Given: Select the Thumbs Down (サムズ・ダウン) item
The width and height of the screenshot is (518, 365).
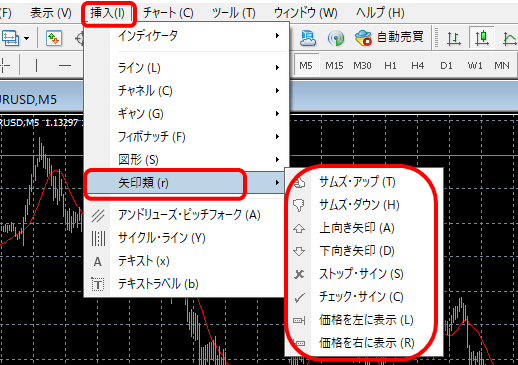Looking at the screenshot, I should [364, 205].
